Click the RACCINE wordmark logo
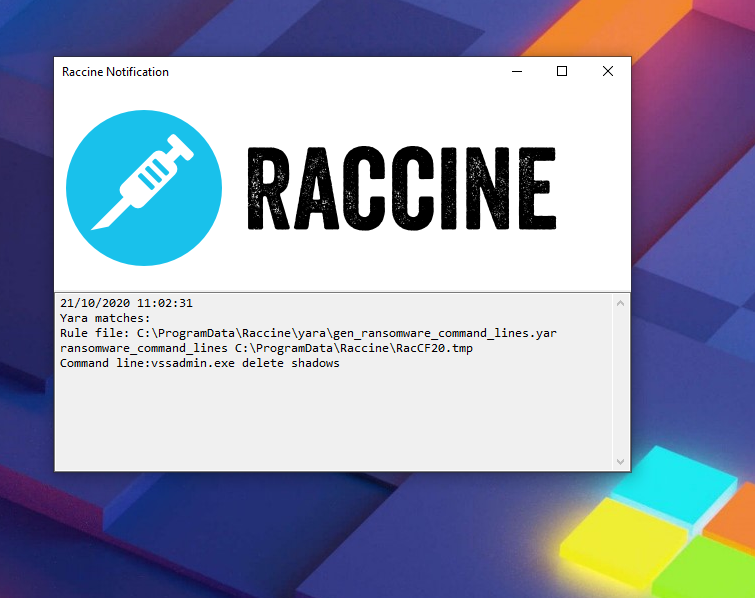The width and height of the screenshot is (755, 598). click(400, 188)
